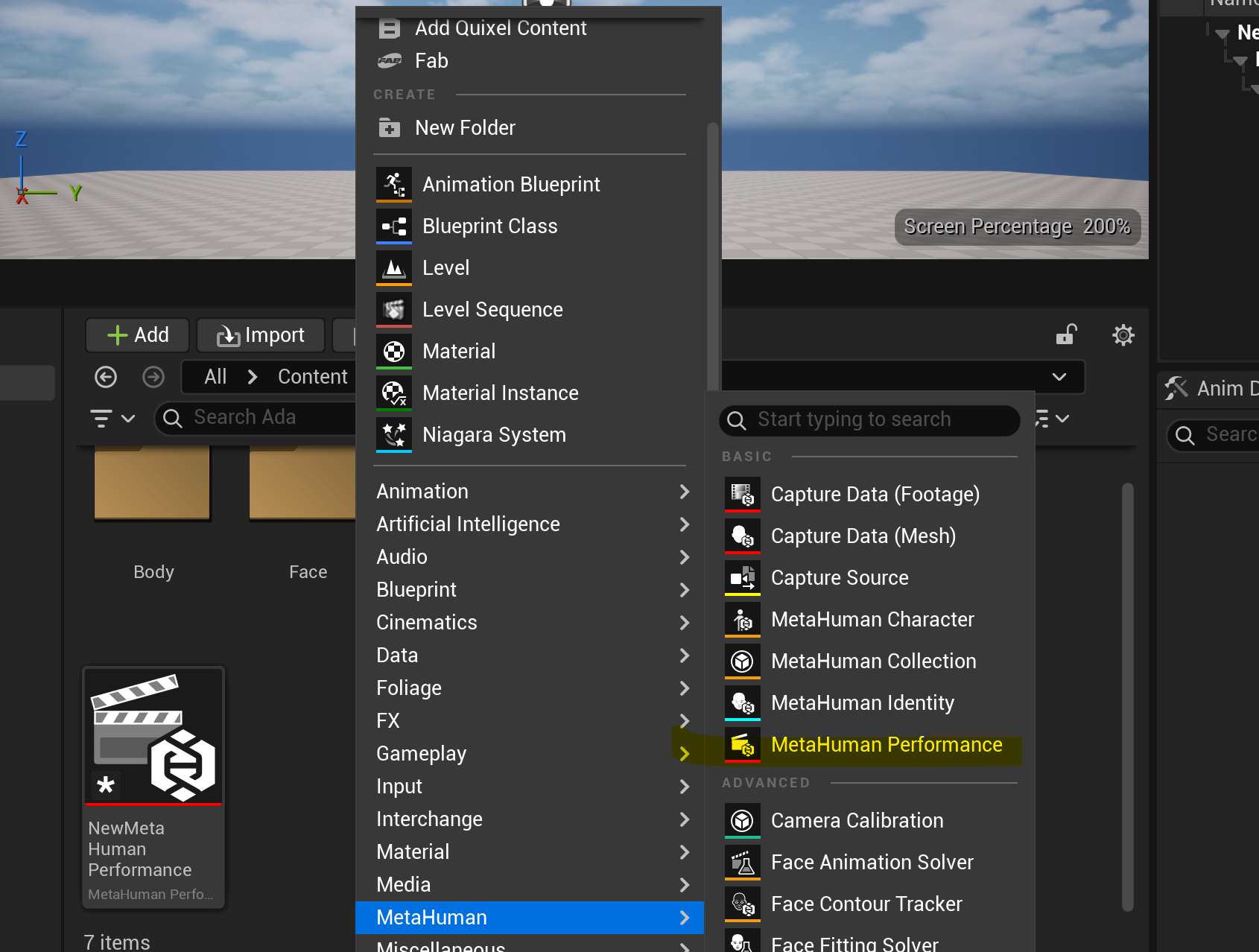Viewport: 1259px width, 952px height.
Task: Click the MetaHuman Identity icon
Action: tap(743, 702)
